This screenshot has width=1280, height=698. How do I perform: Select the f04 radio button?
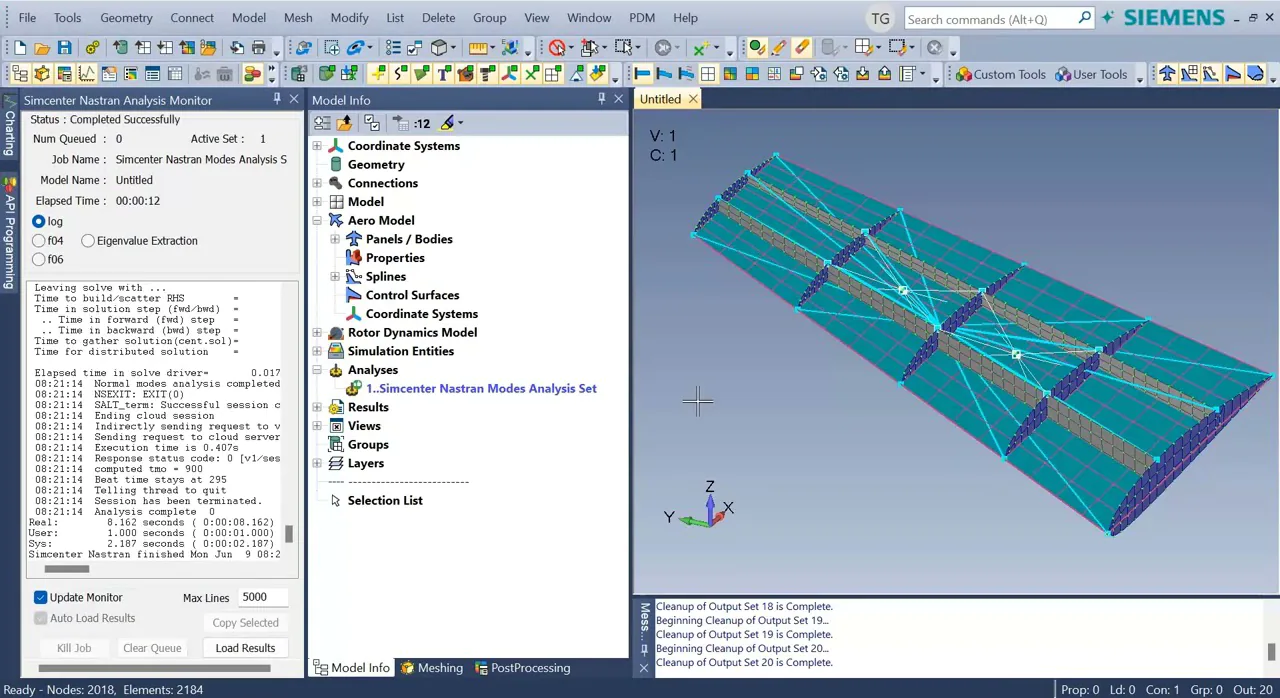tap(39, 240)
